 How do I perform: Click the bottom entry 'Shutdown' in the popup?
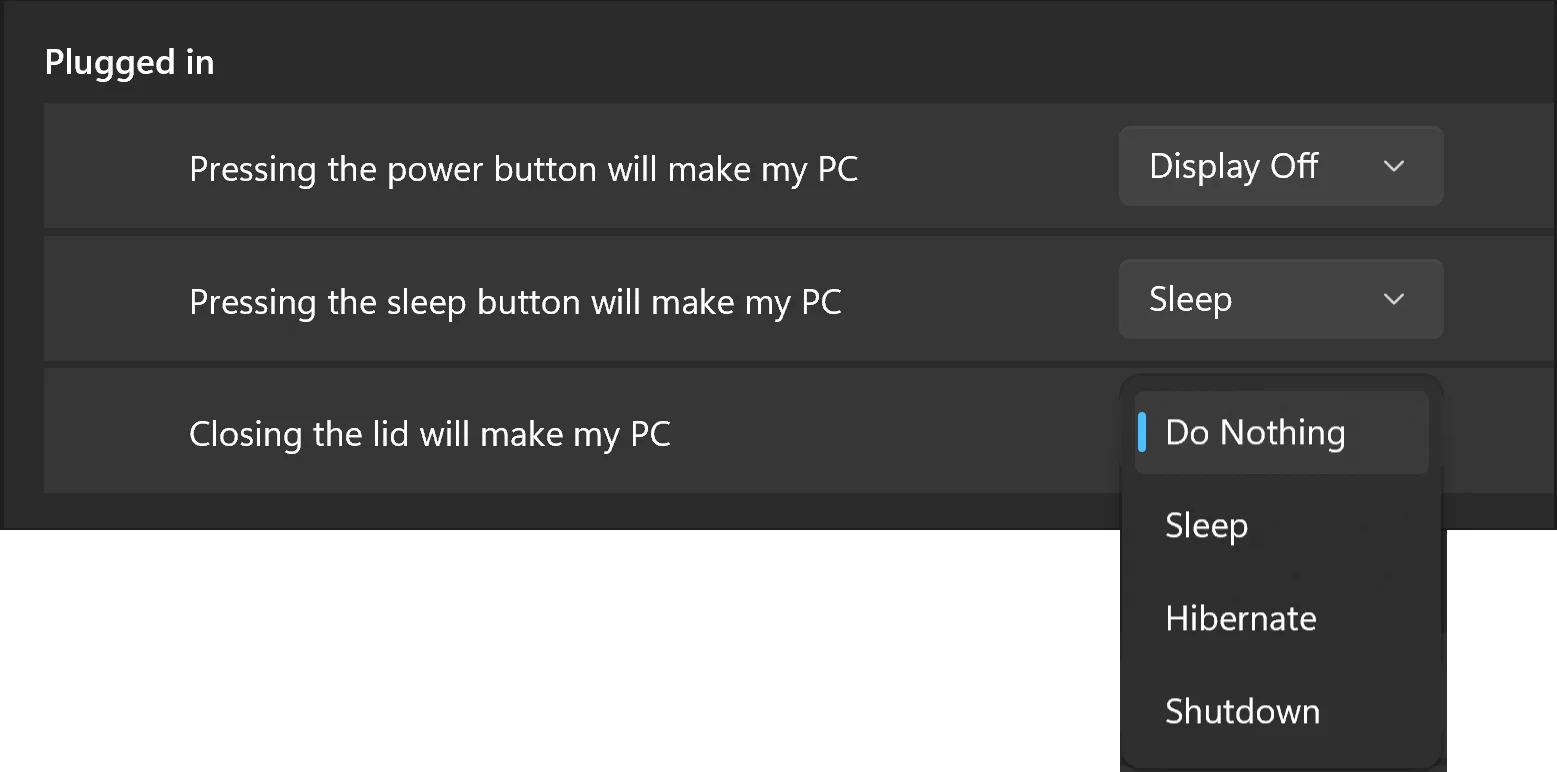click(x=1243, y=711)
